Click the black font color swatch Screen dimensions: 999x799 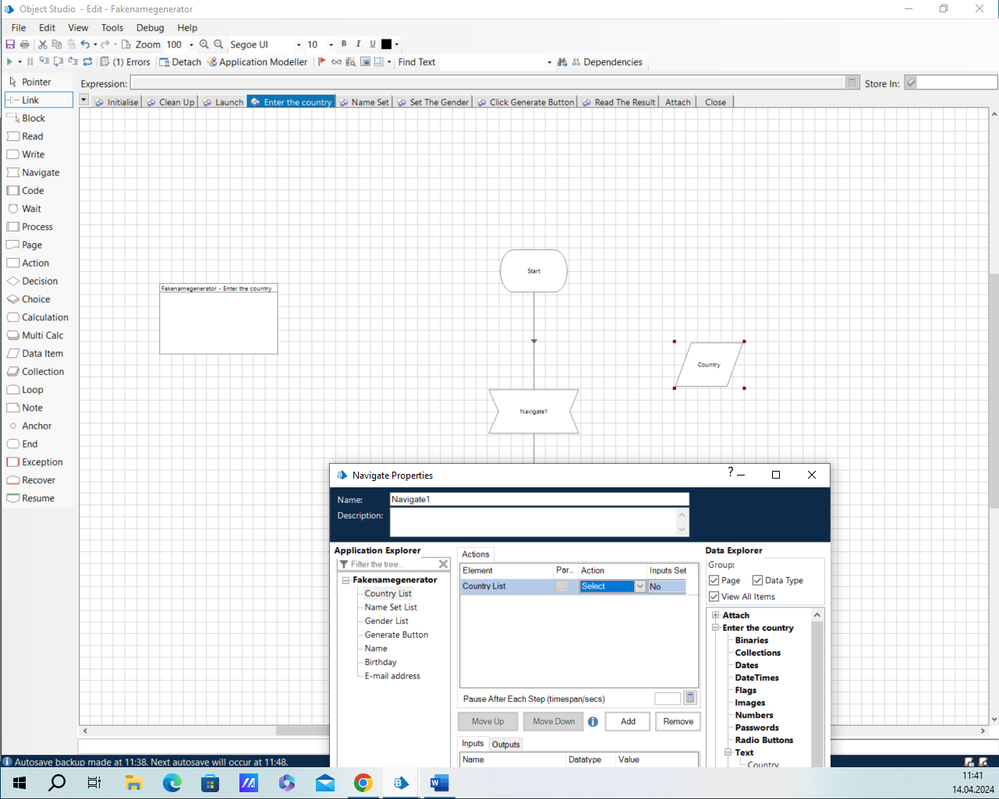point(387,45)
